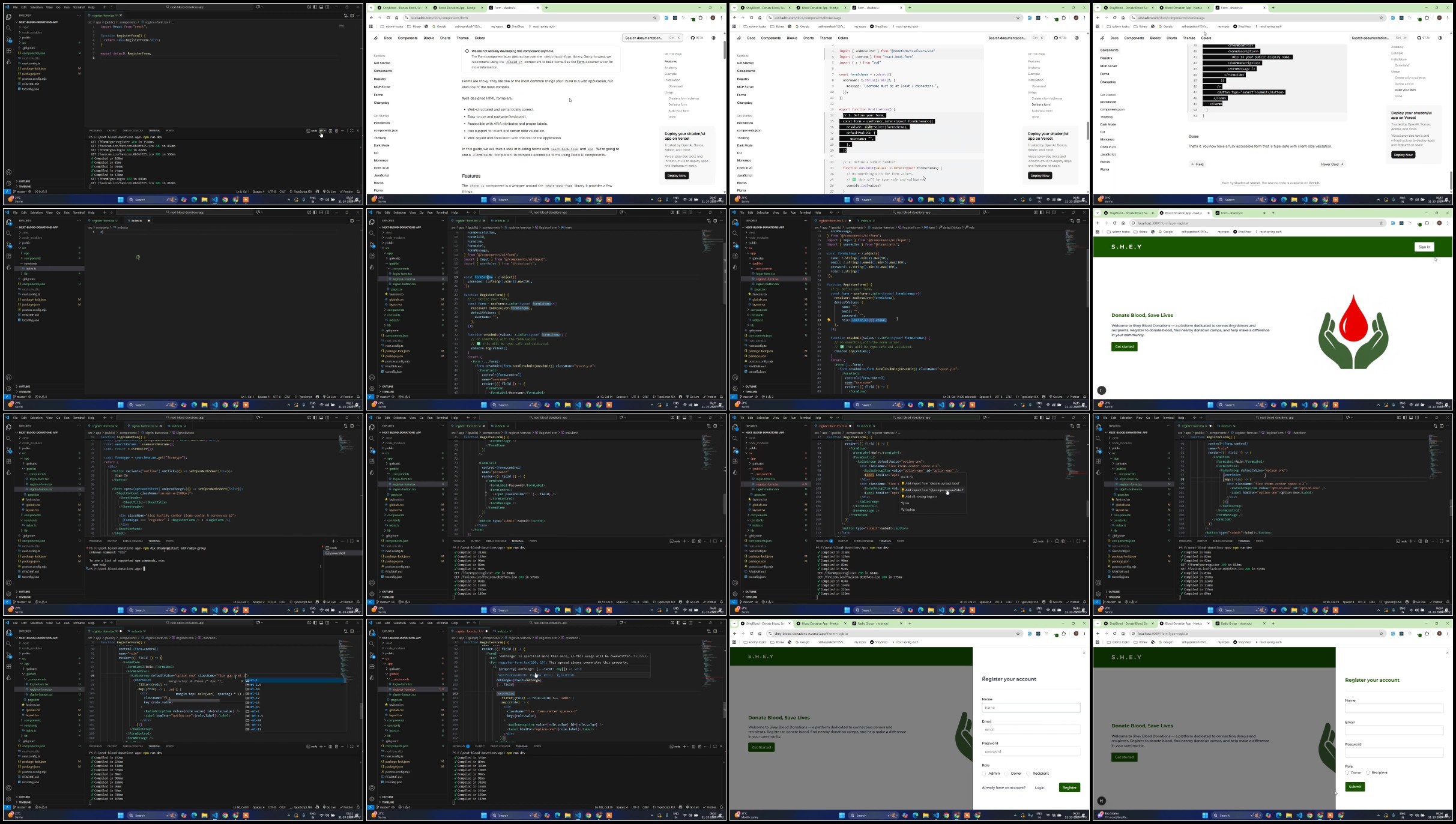1456x824 pixels.
Task: Select the Admin role radio button
Action: pos(984,774)
